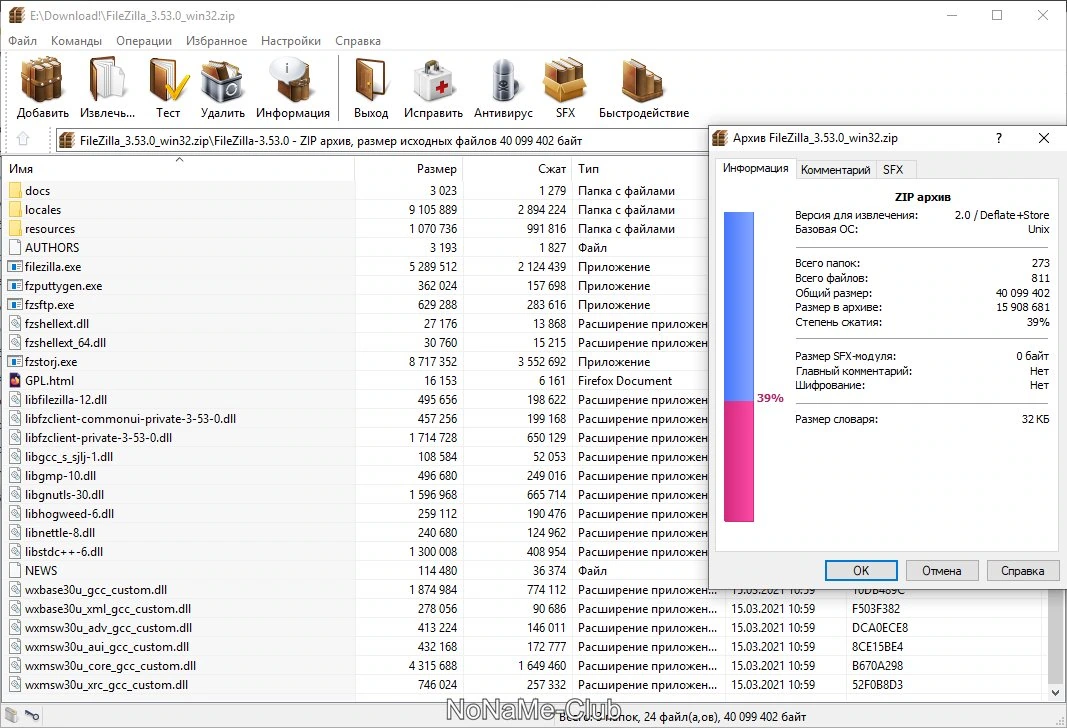Sort by the Сжат column header

pos(517,169)
